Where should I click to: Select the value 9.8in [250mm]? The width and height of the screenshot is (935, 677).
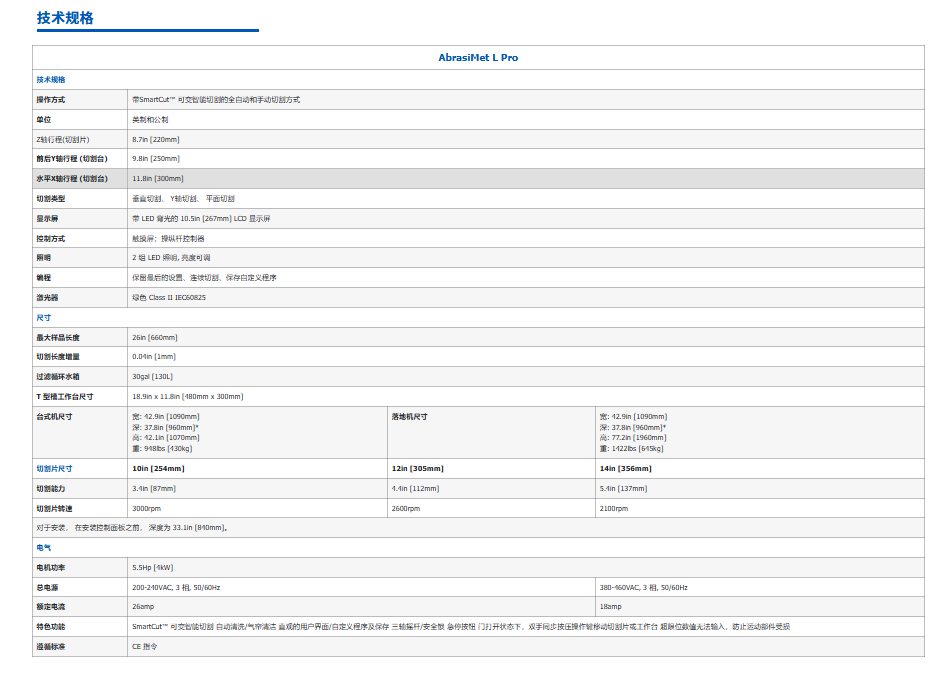[x=156, y=159]
